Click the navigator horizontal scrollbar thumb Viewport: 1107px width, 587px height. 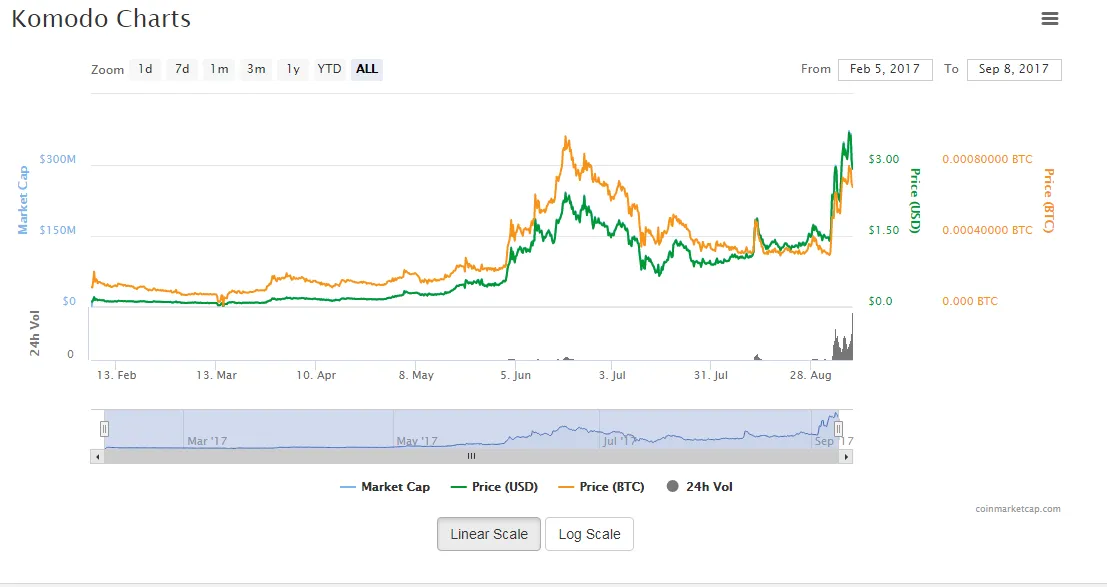click(x=472, y=457)
